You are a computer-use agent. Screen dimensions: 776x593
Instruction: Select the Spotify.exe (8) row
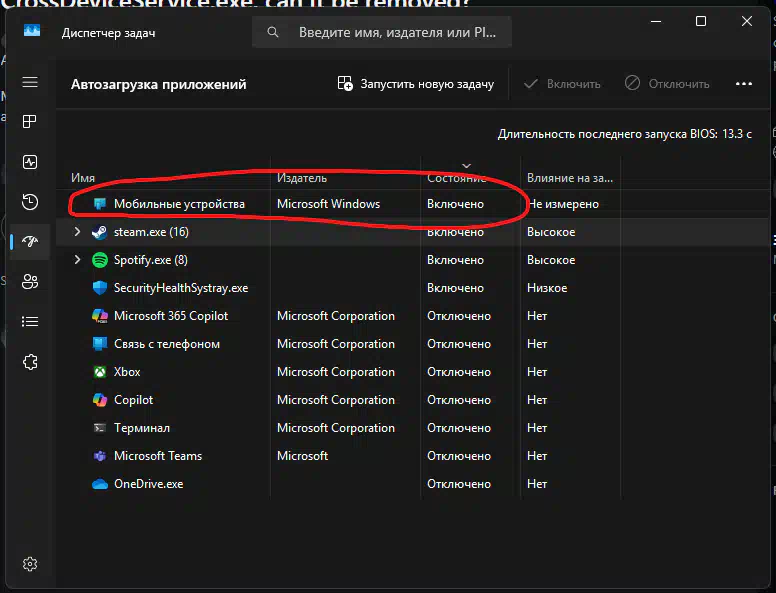click(412, 260)
